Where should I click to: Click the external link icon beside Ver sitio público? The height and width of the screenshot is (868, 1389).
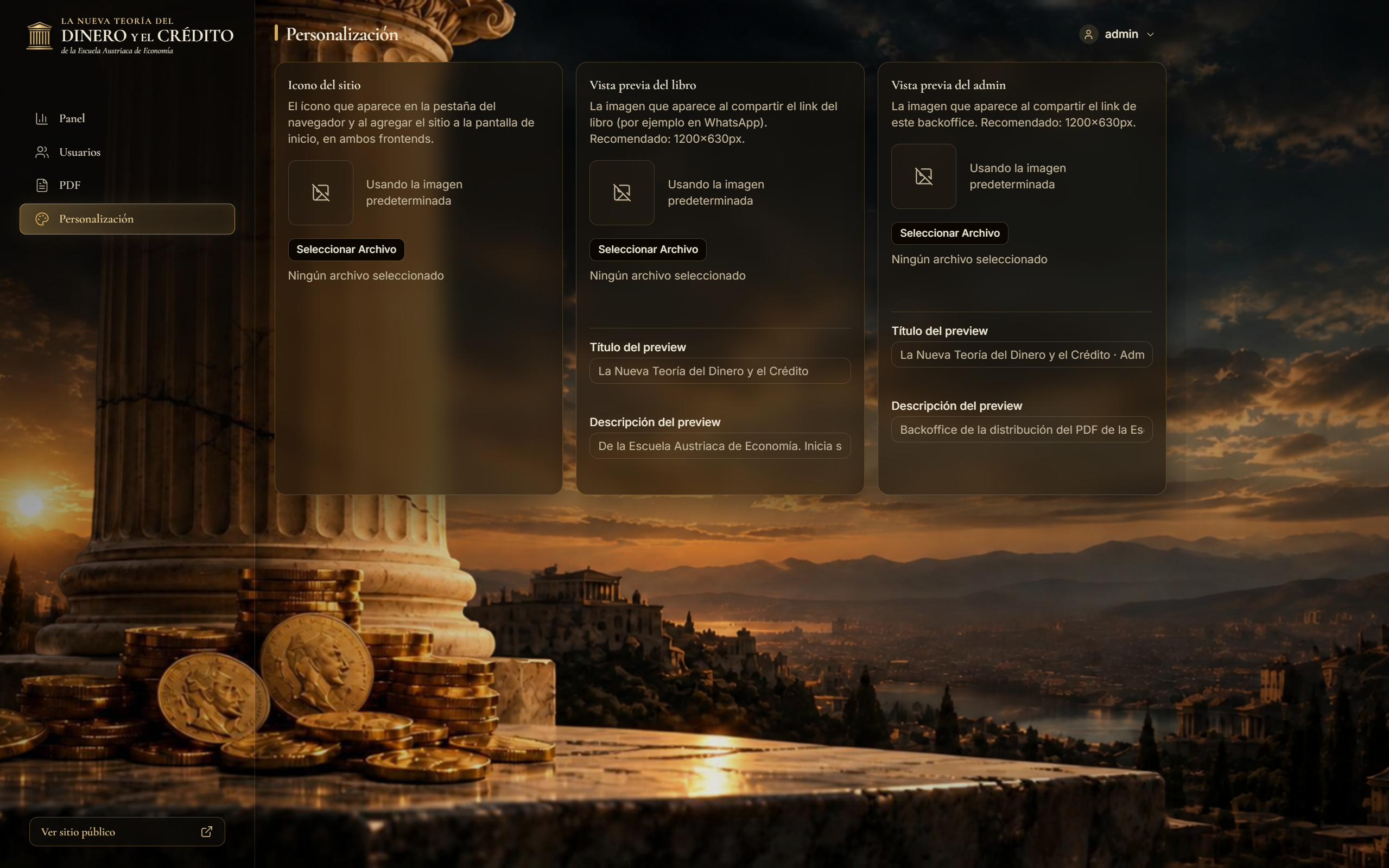pyautogui.click(x=207, y=832)
